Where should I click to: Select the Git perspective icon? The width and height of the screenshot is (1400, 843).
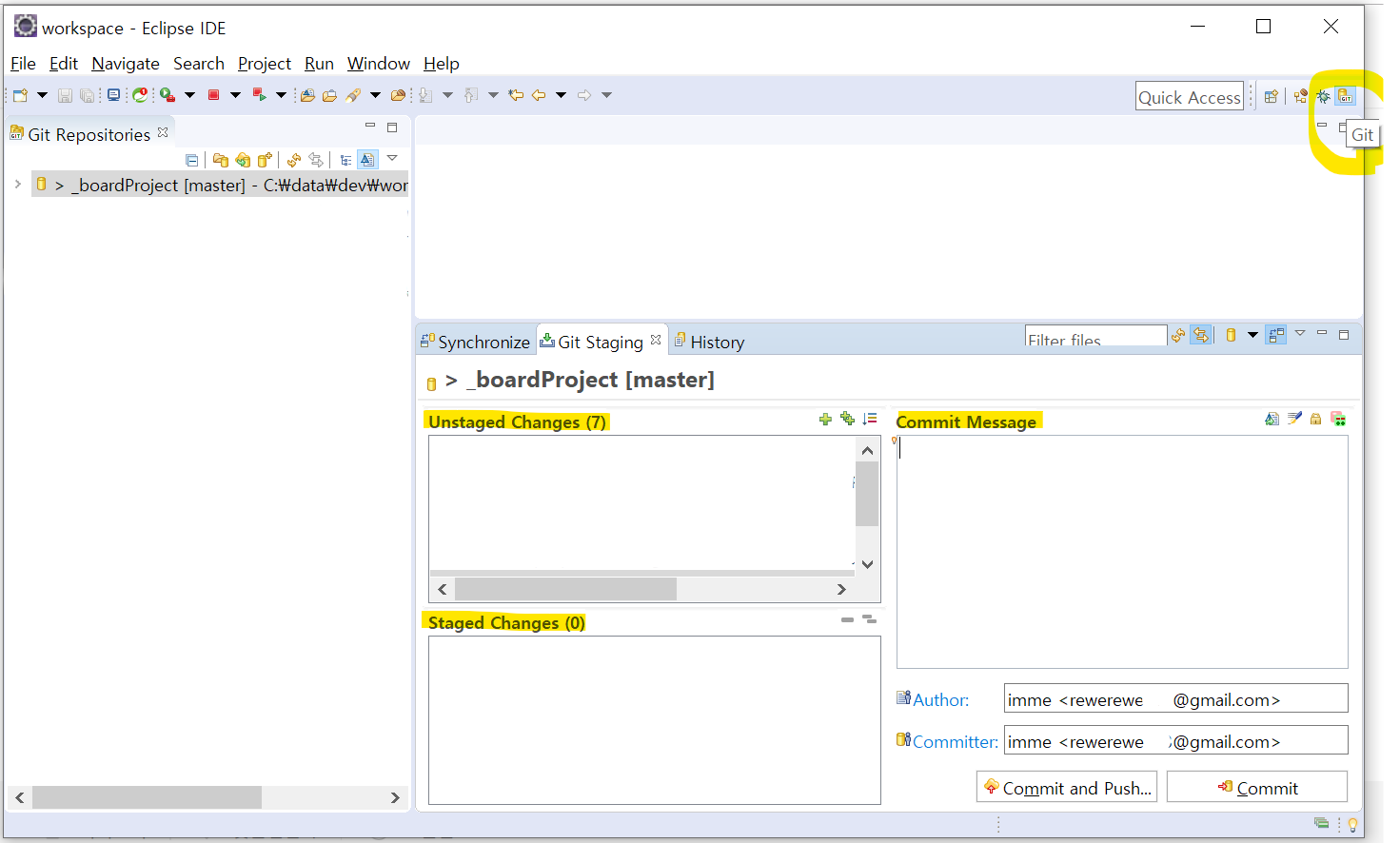1345,96
